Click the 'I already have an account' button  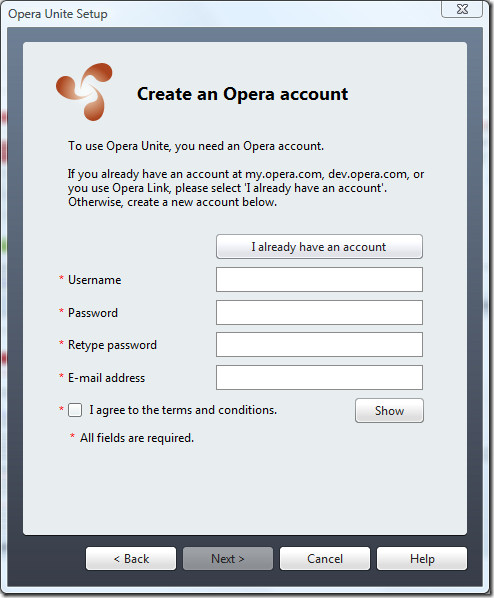319,247
